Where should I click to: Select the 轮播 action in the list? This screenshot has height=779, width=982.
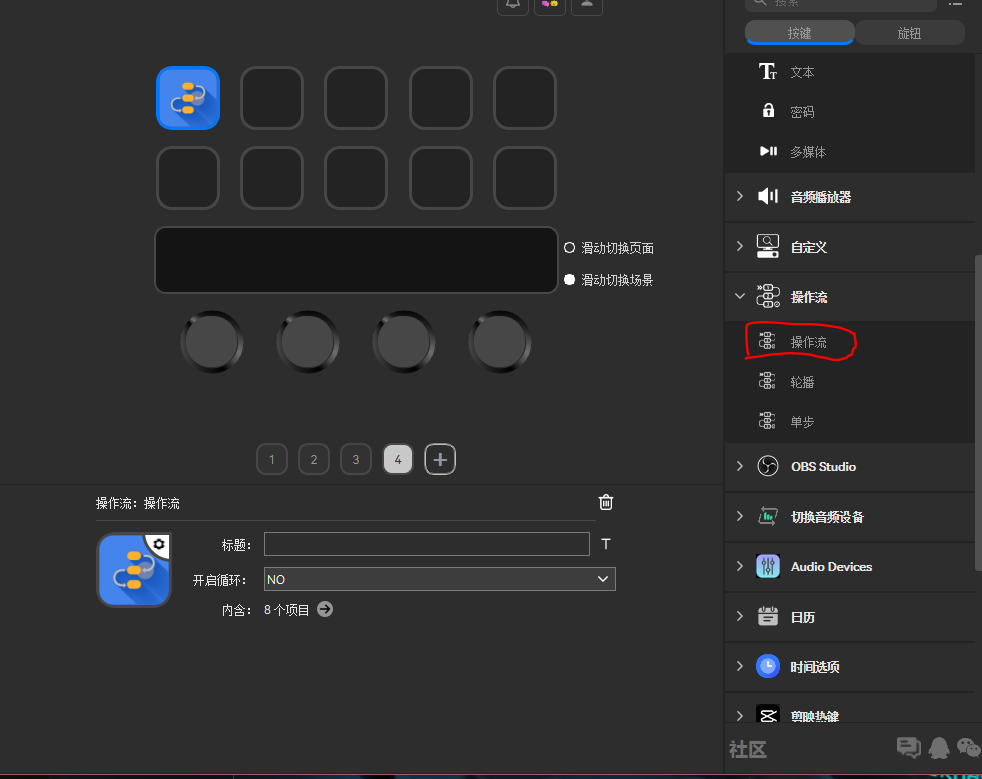[x=801, y=382]
